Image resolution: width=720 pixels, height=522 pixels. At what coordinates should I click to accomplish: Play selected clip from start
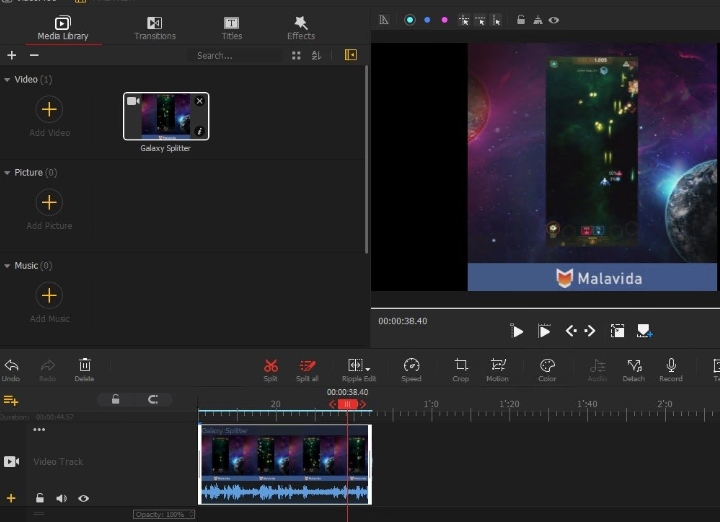point(544,331)
